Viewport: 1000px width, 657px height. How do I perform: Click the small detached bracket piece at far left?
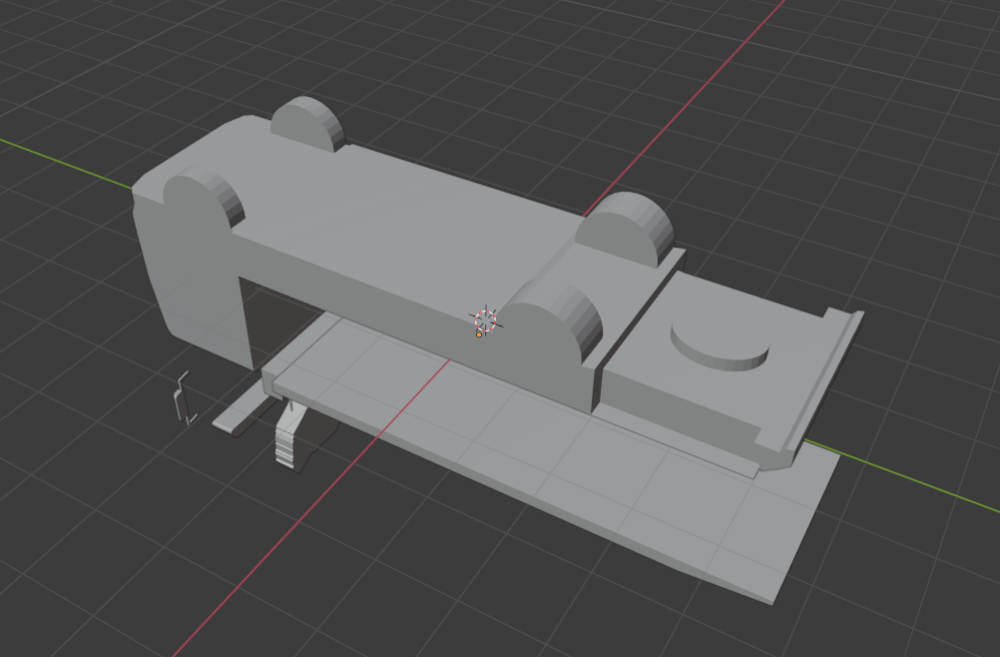(181, 397)
